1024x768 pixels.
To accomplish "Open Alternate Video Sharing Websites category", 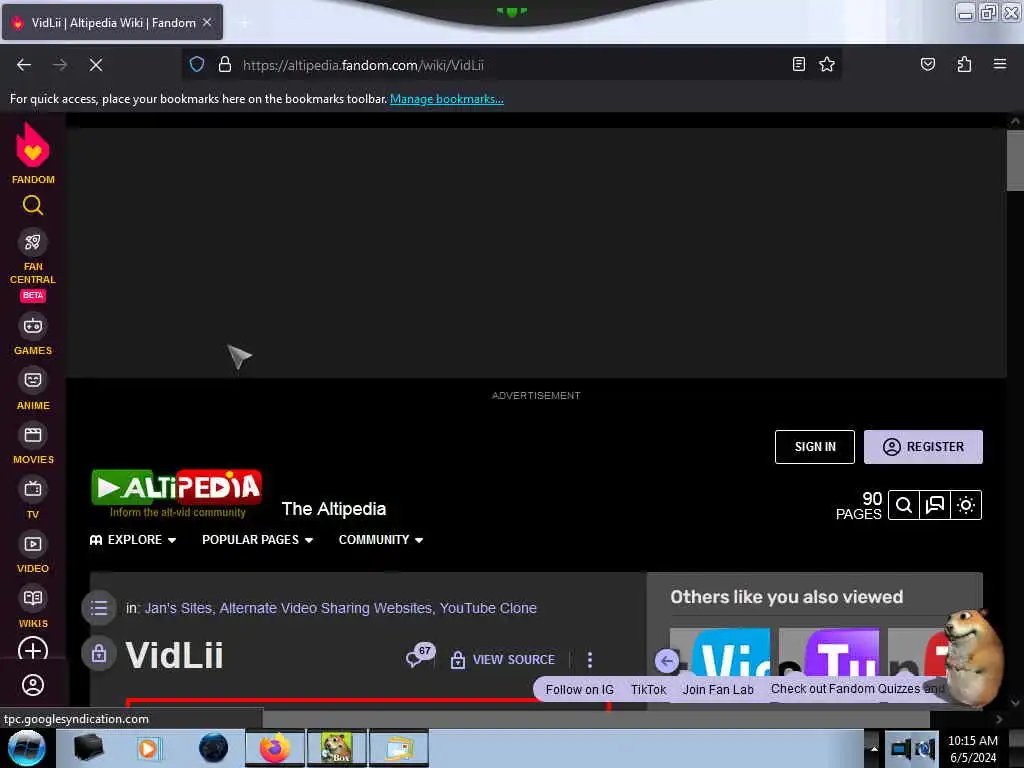I will [x=325, y=608].
